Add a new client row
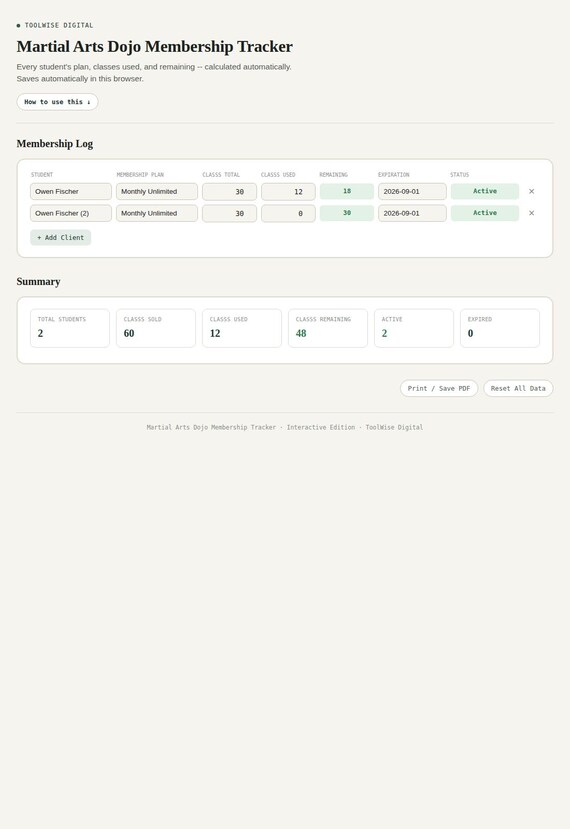This screenshot has height=829, width=570. pyautogui.click(x=60, y=237)
